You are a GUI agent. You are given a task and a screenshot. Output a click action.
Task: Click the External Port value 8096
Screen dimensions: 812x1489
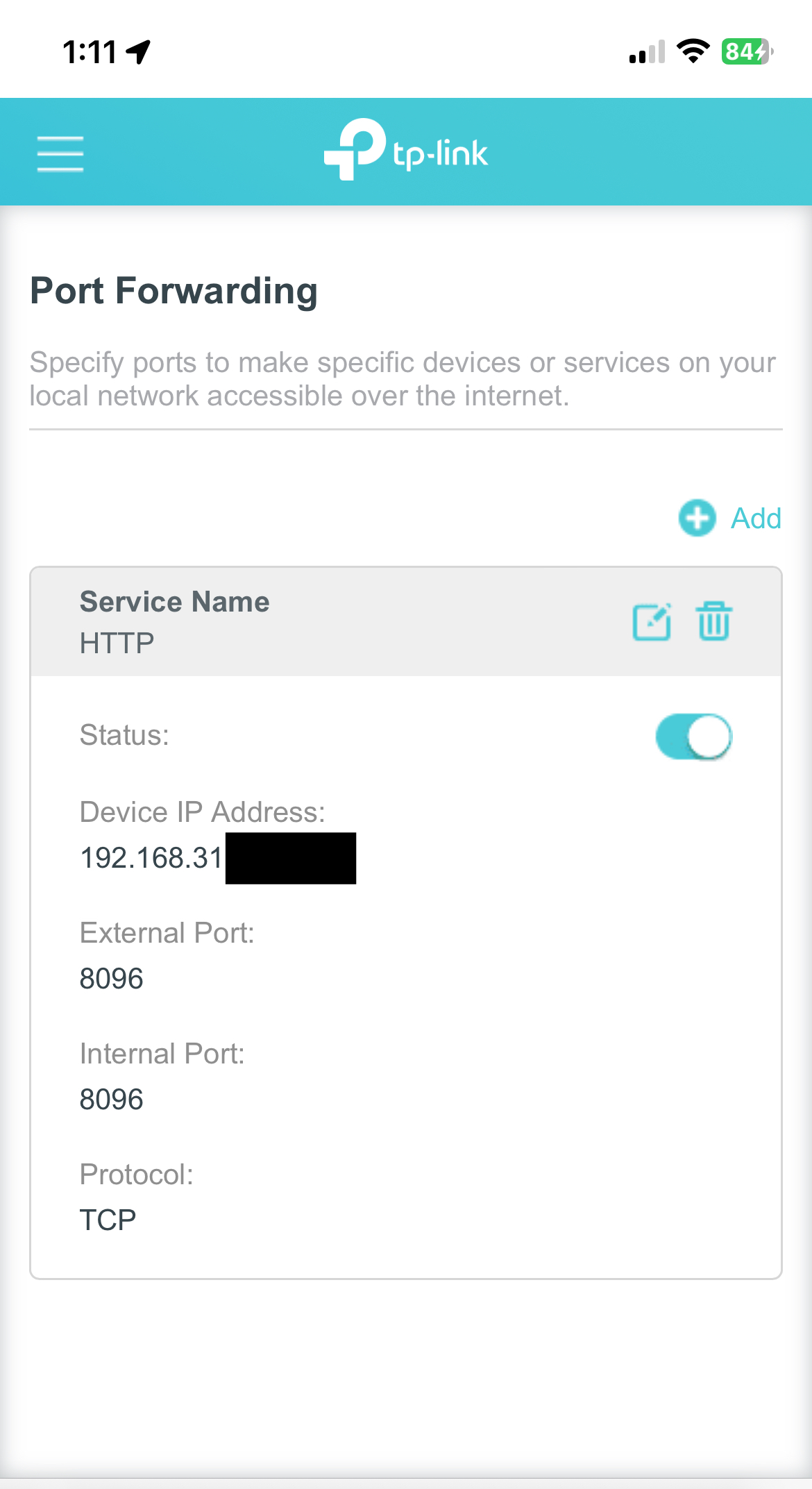coord(112,979)
